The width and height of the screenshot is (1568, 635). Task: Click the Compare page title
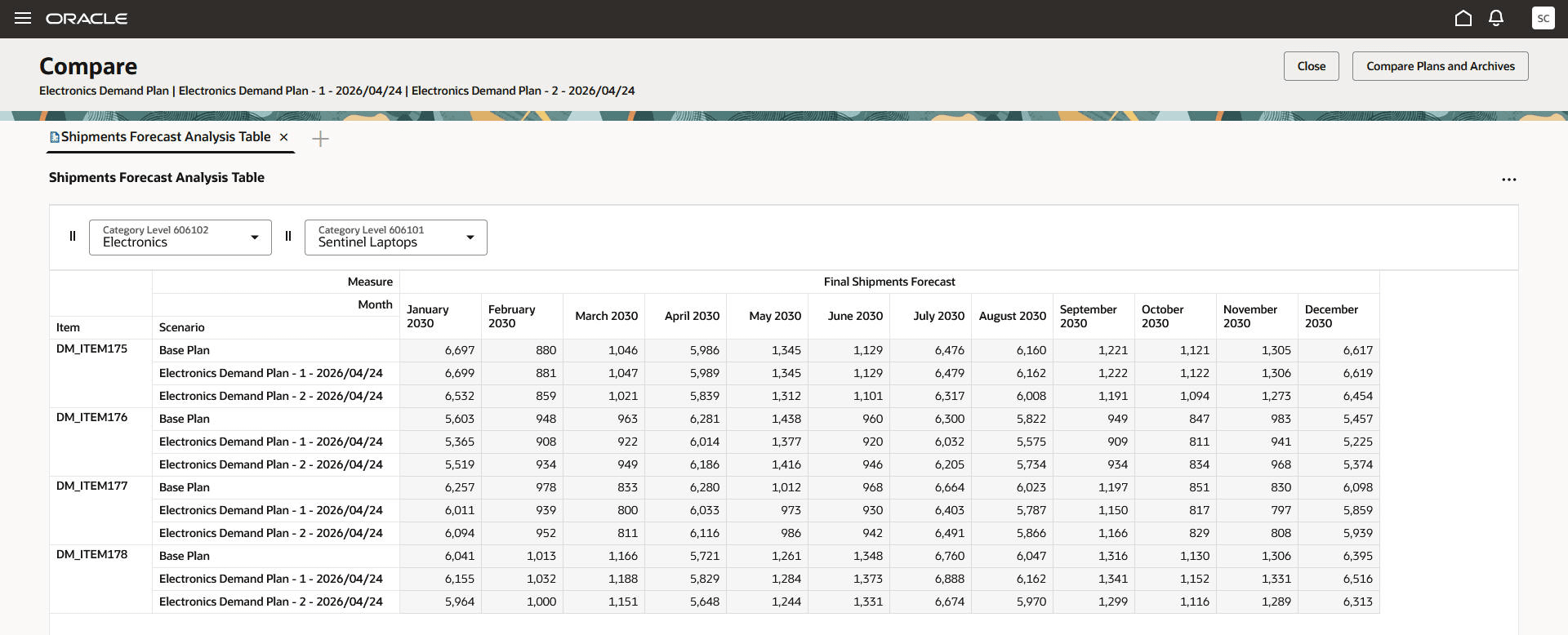(x=88, y=66)
